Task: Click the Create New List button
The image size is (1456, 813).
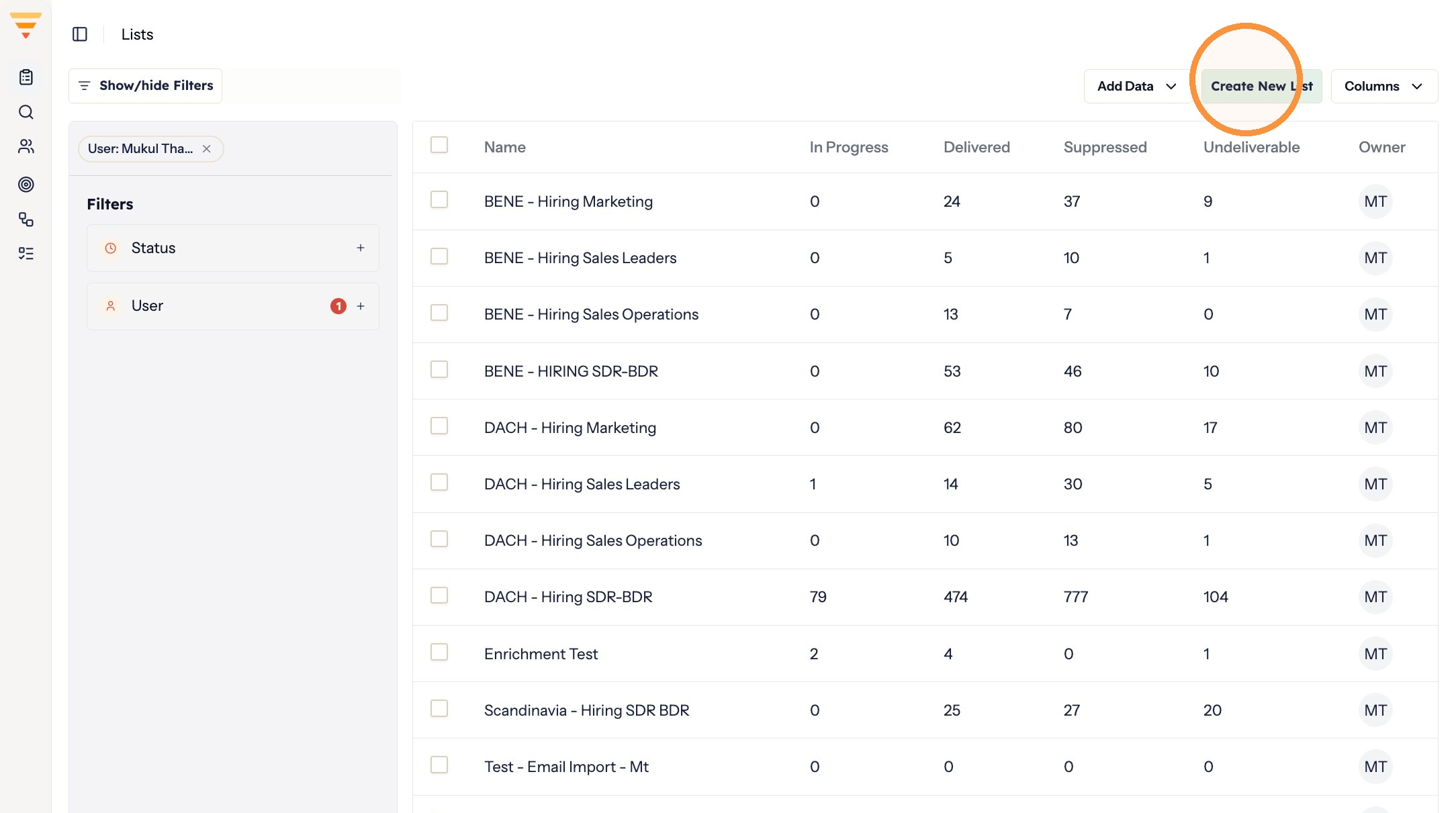Action: click(1261, 86)
